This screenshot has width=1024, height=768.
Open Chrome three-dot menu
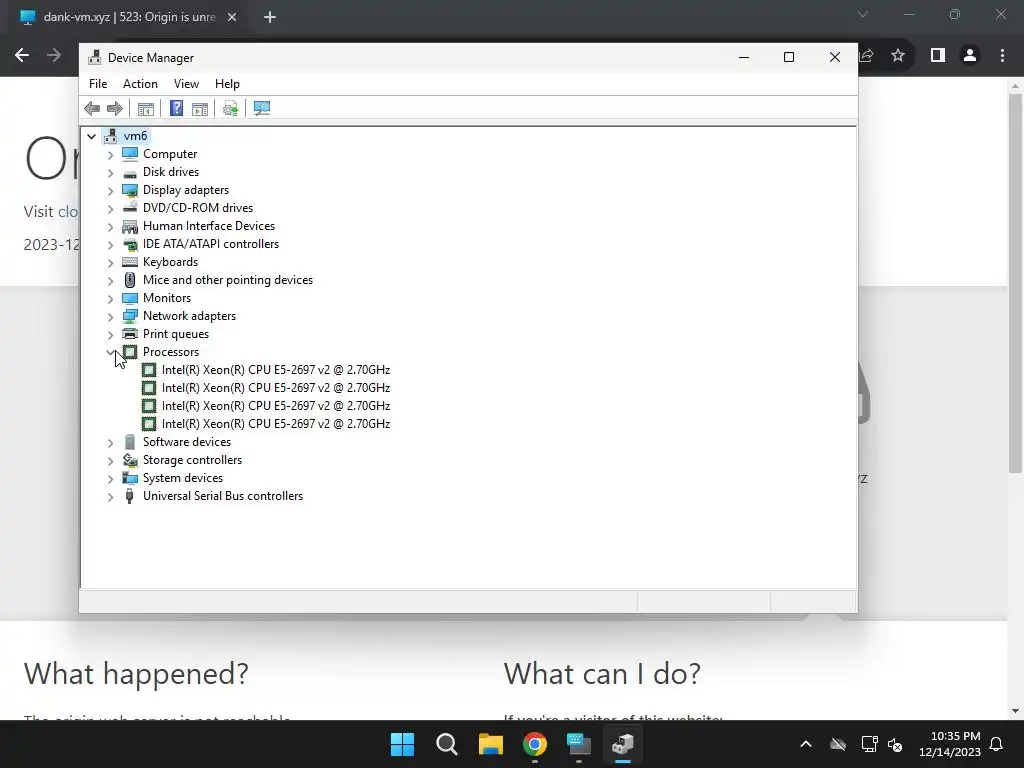click(1002, 56)
